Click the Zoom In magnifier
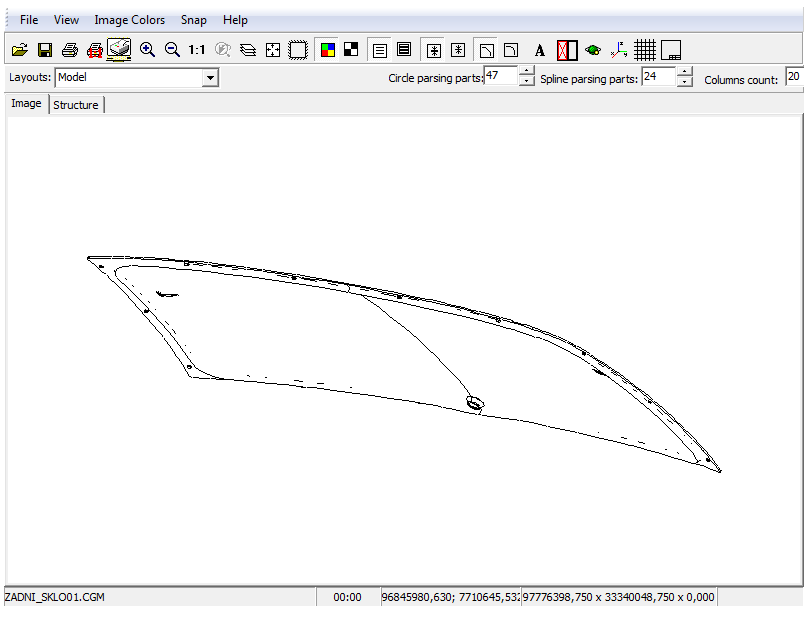The width and height of the screenshot is (811, 618). pyautogui.click(x=147, y=50)
